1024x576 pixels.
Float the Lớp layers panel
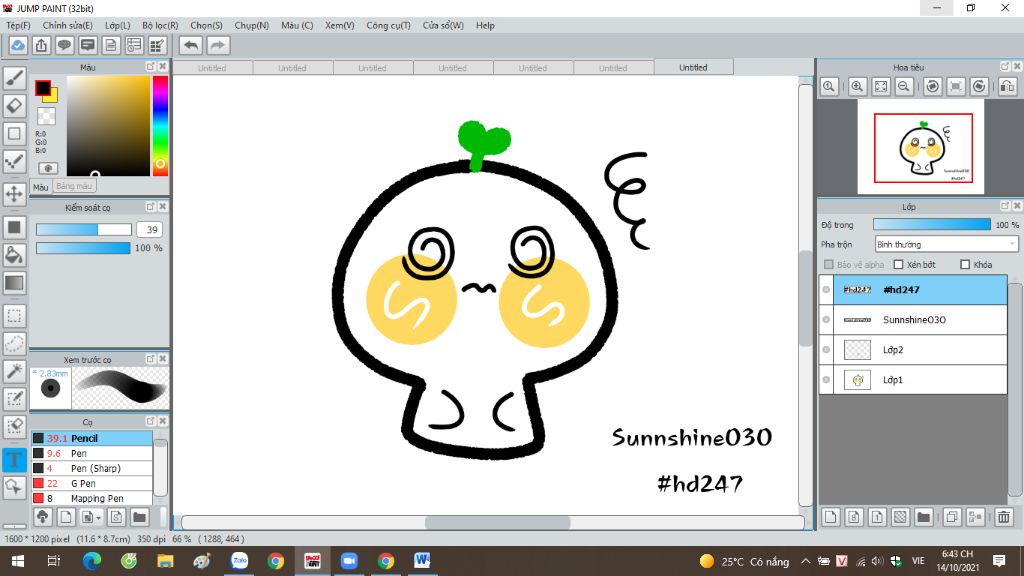tap(1004, 206)
